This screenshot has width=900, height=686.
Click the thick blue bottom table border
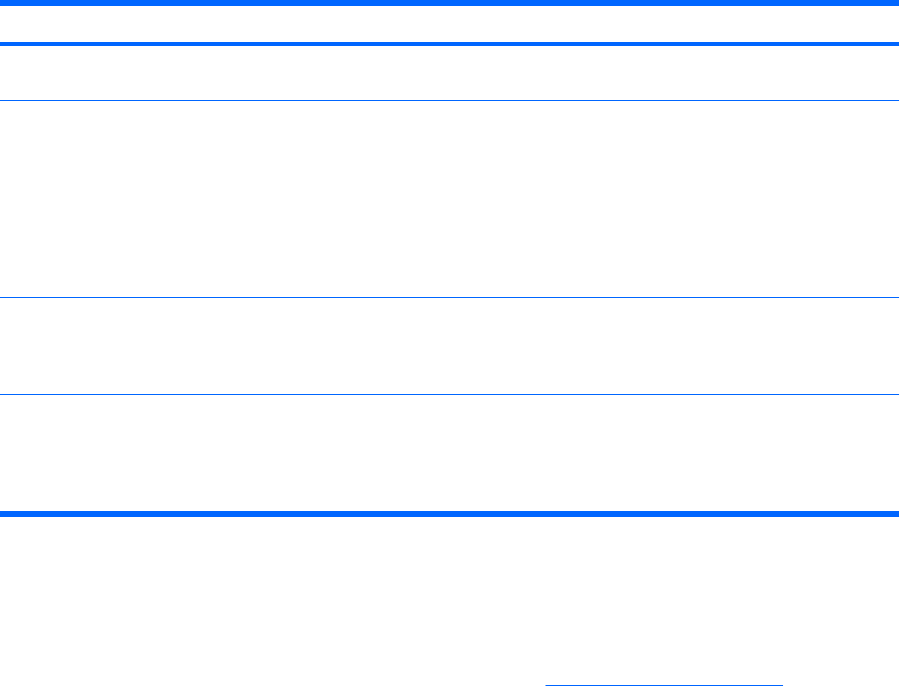coord(450,513)
